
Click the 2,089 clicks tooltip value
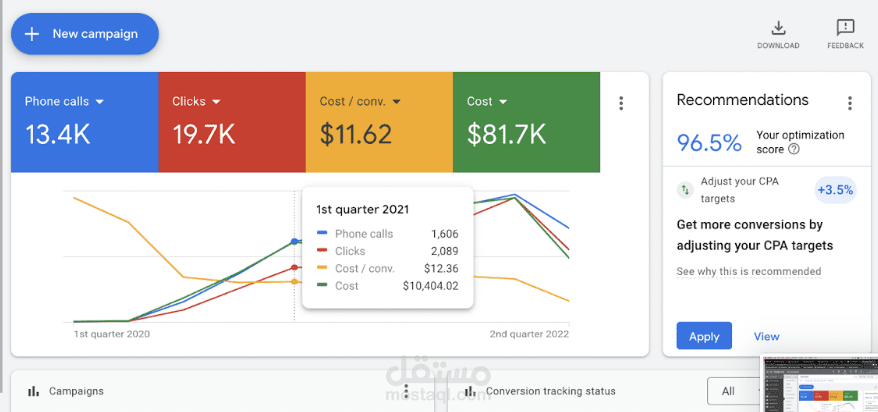(x=445, y=251)
